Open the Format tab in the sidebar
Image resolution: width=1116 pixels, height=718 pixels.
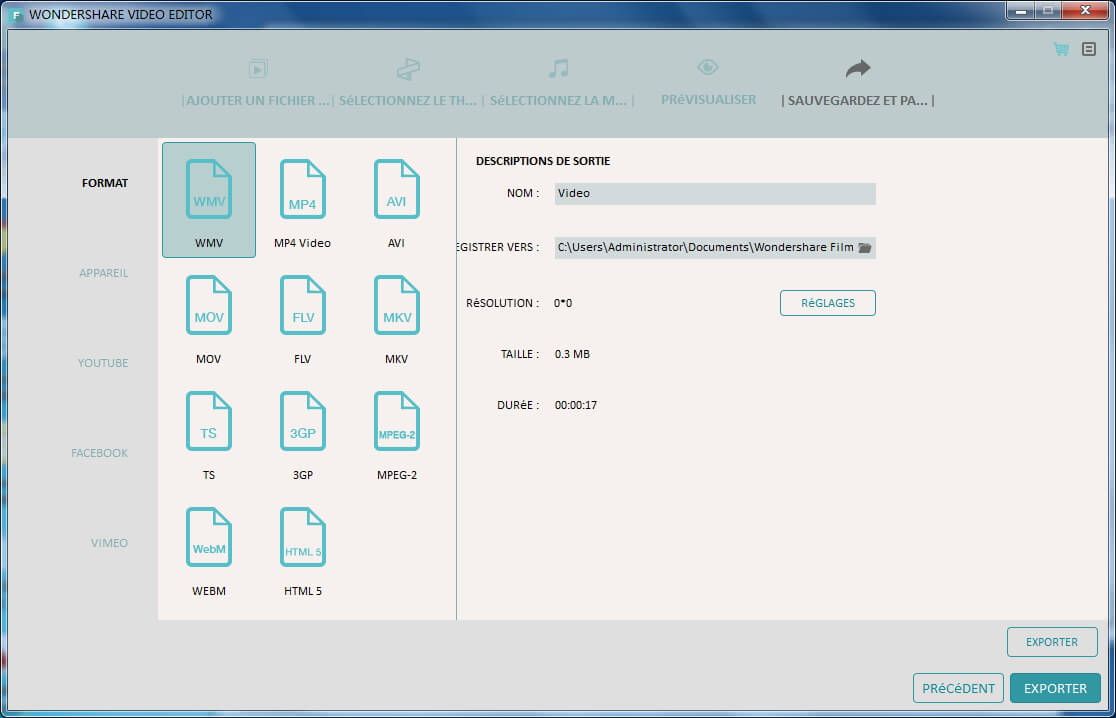tap(105, 183)
